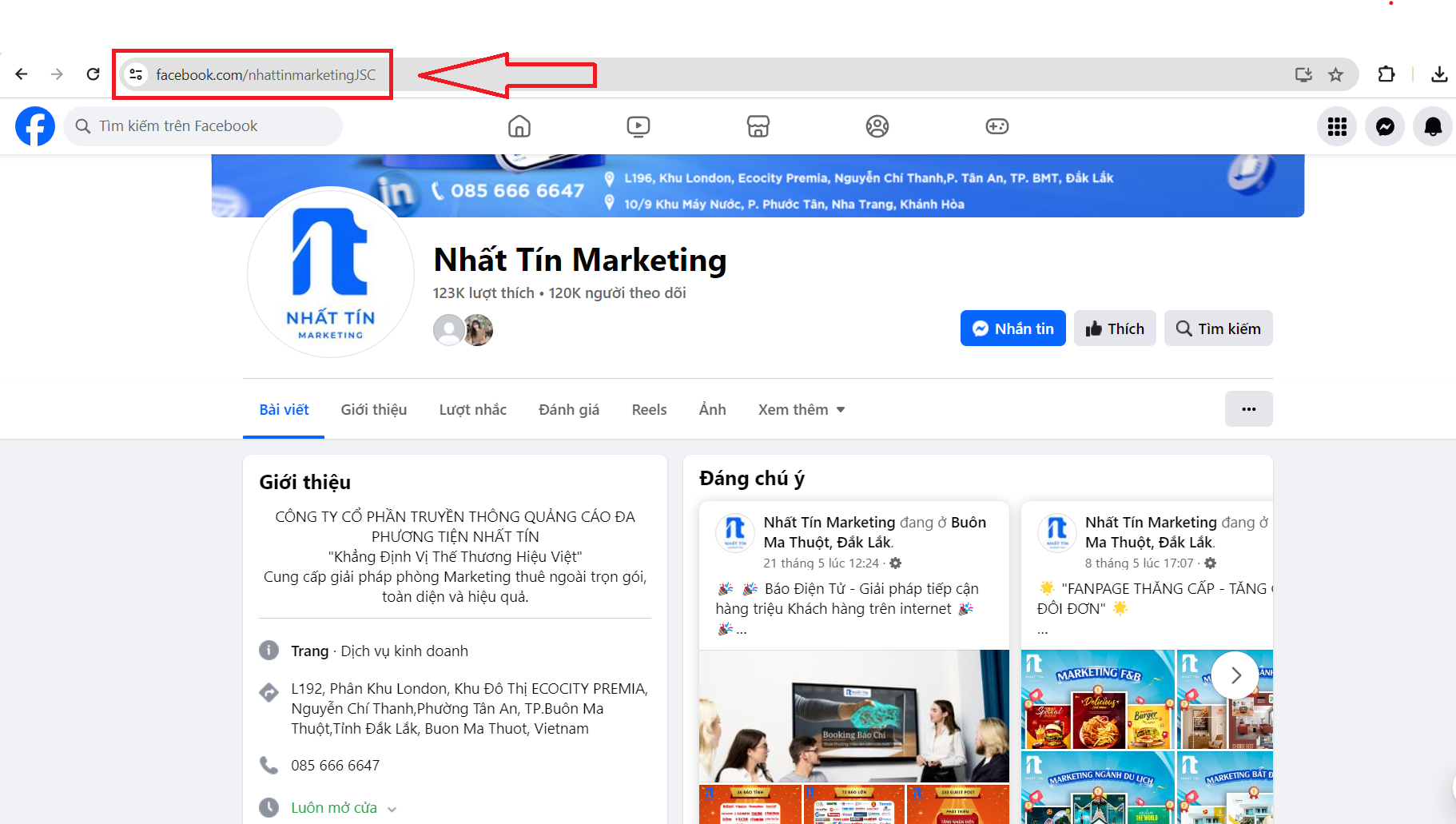Open second post timestamp 8 tháng 5
Screen dimensions: 1456x824
pyautogui.click(x=1139, y=563)
